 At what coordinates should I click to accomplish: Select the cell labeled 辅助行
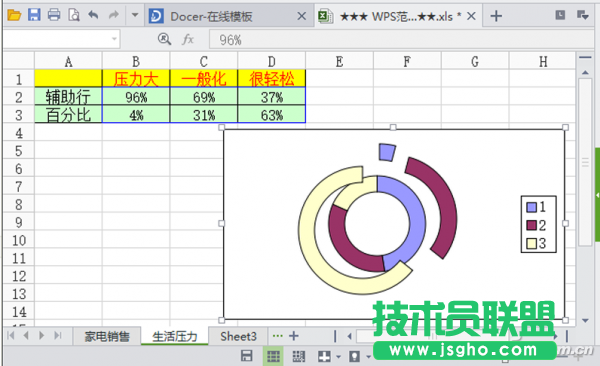click(68, 97)
